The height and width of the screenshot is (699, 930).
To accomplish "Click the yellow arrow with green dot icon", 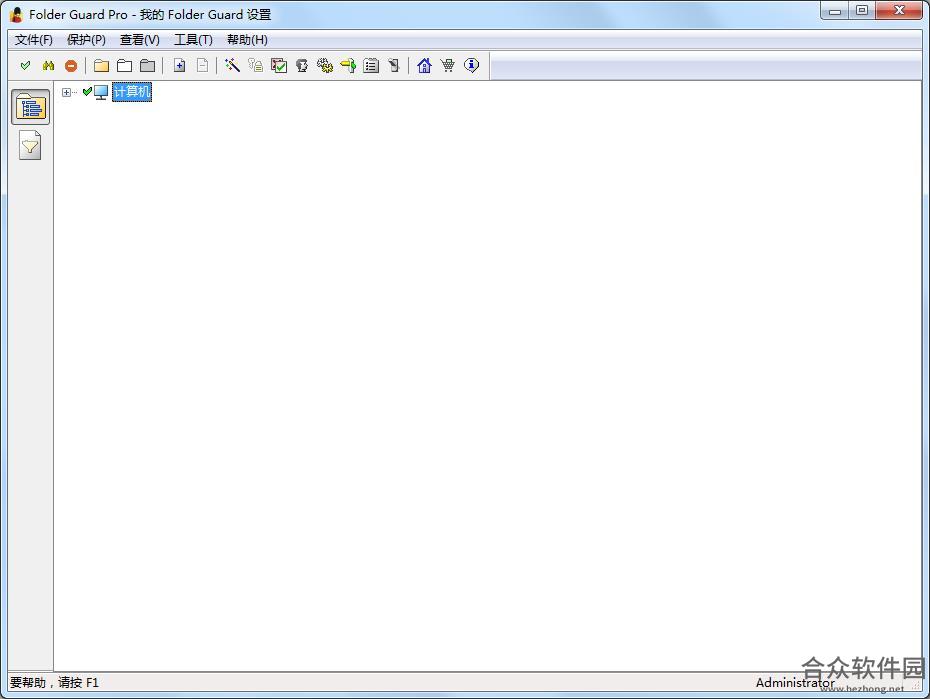I will [348, 65].
